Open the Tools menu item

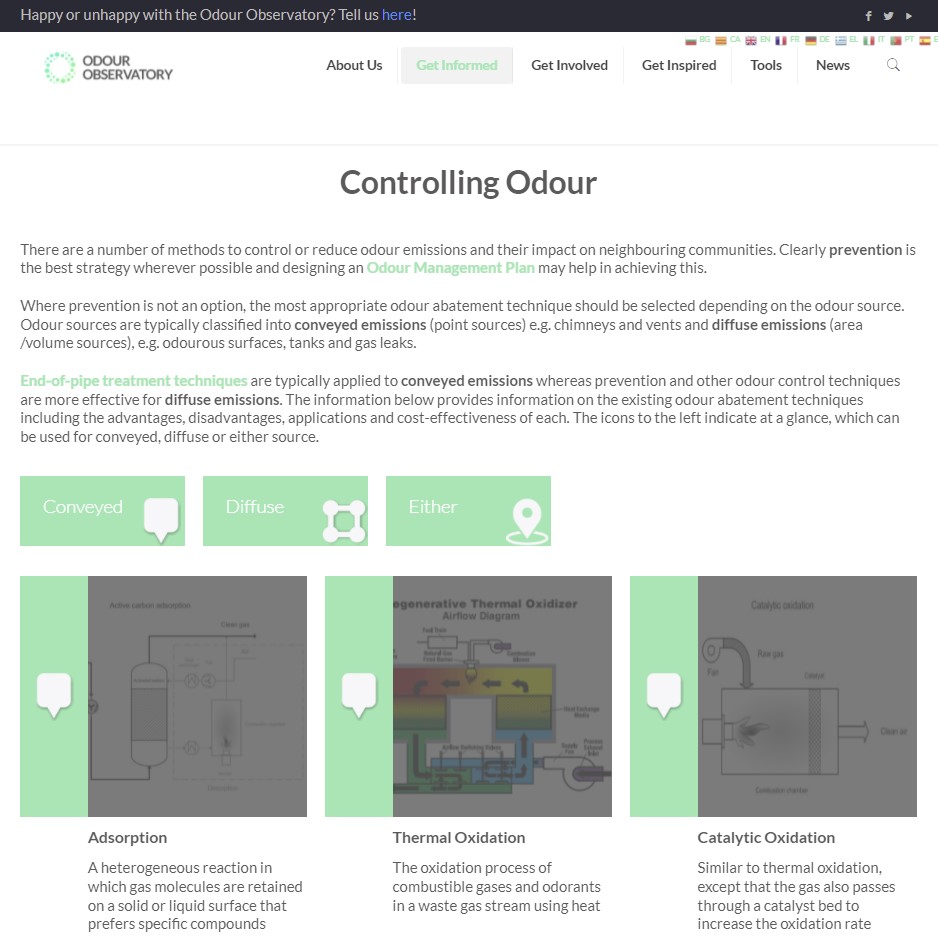tap(766, 65)
